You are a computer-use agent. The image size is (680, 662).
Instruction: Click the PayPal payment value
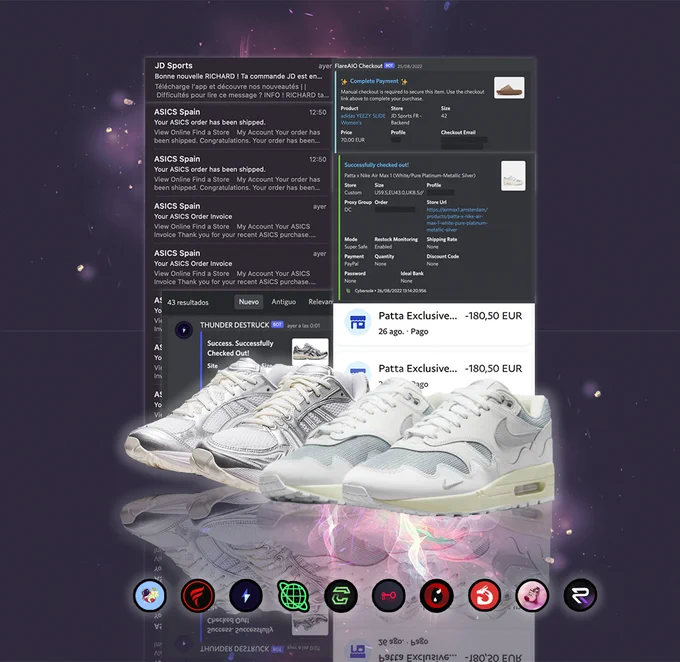pos(351,264)
